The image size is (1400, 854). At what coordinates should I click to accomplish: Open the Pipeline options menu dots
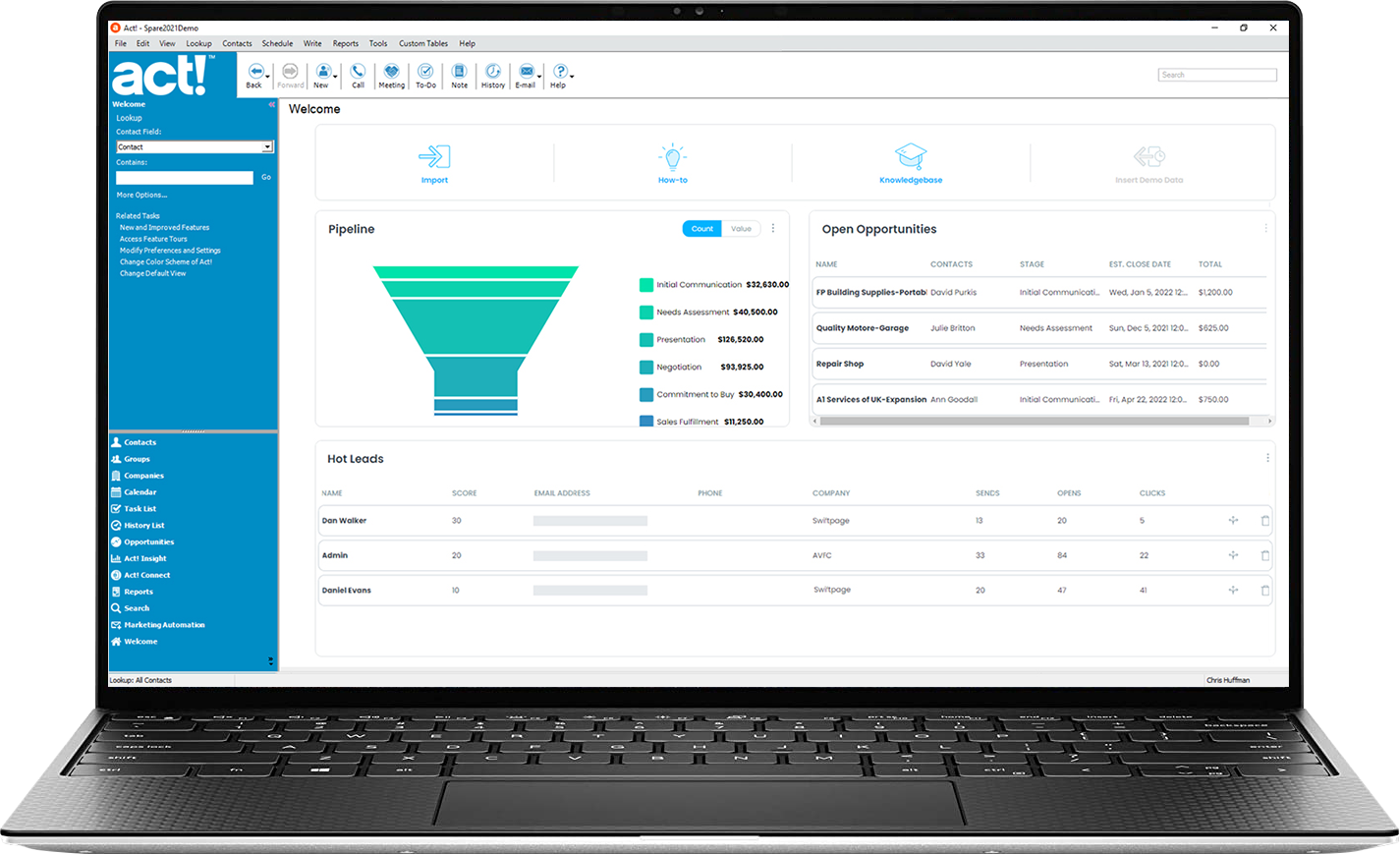[773, 228]
